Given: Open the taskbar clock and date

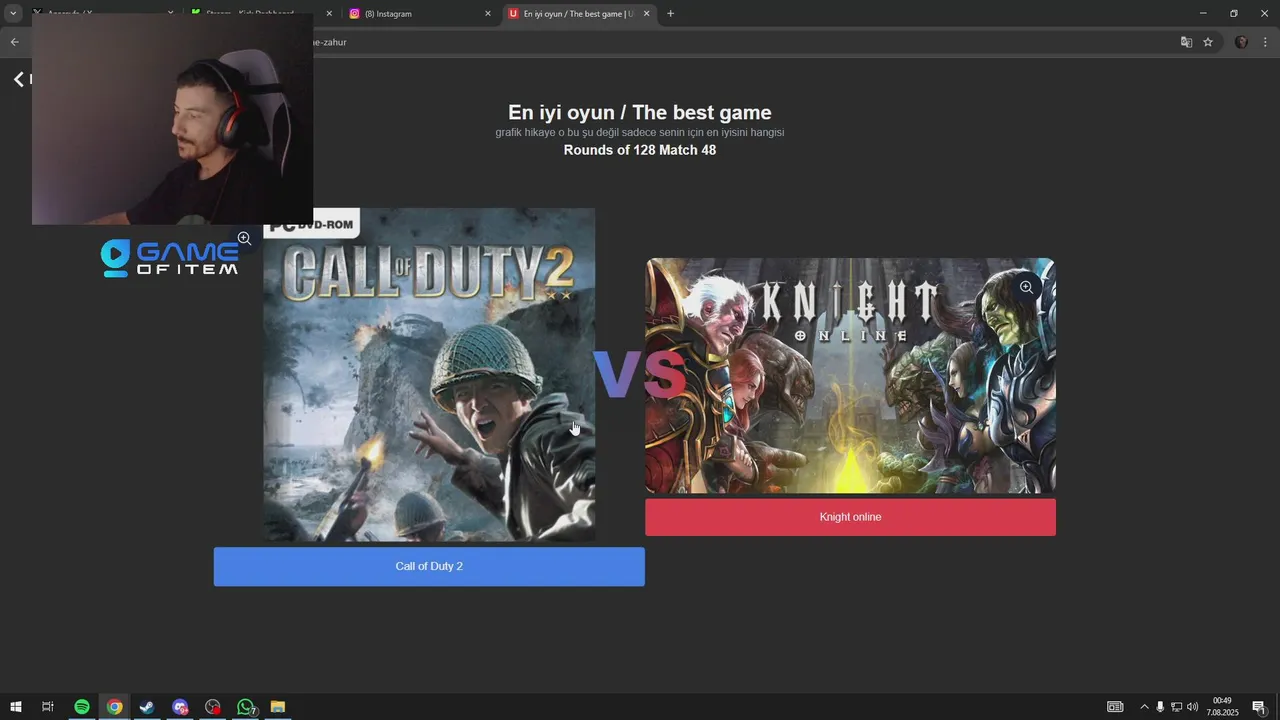Looking at the screenshot, I should click(x=1222, y=707).
